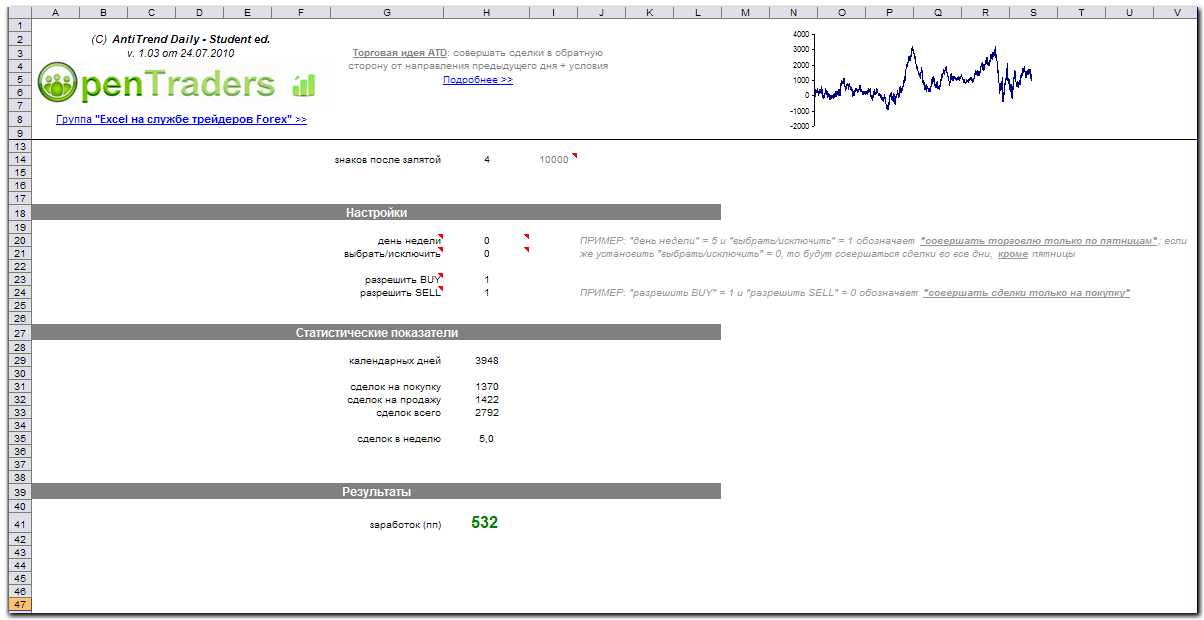Screen dimensions: 1204x620
Task: Select row 1 header
Action: [19, 25]
